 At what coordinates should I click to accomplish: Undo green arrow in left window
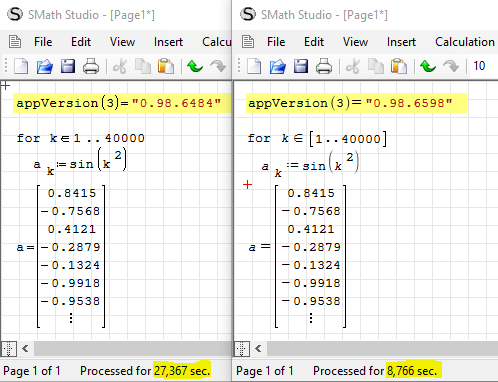(x=195, y=66)
